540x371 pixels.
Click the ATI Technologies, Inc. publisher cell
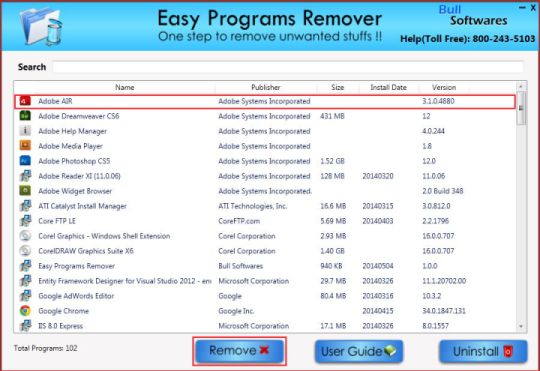[252, 206]
